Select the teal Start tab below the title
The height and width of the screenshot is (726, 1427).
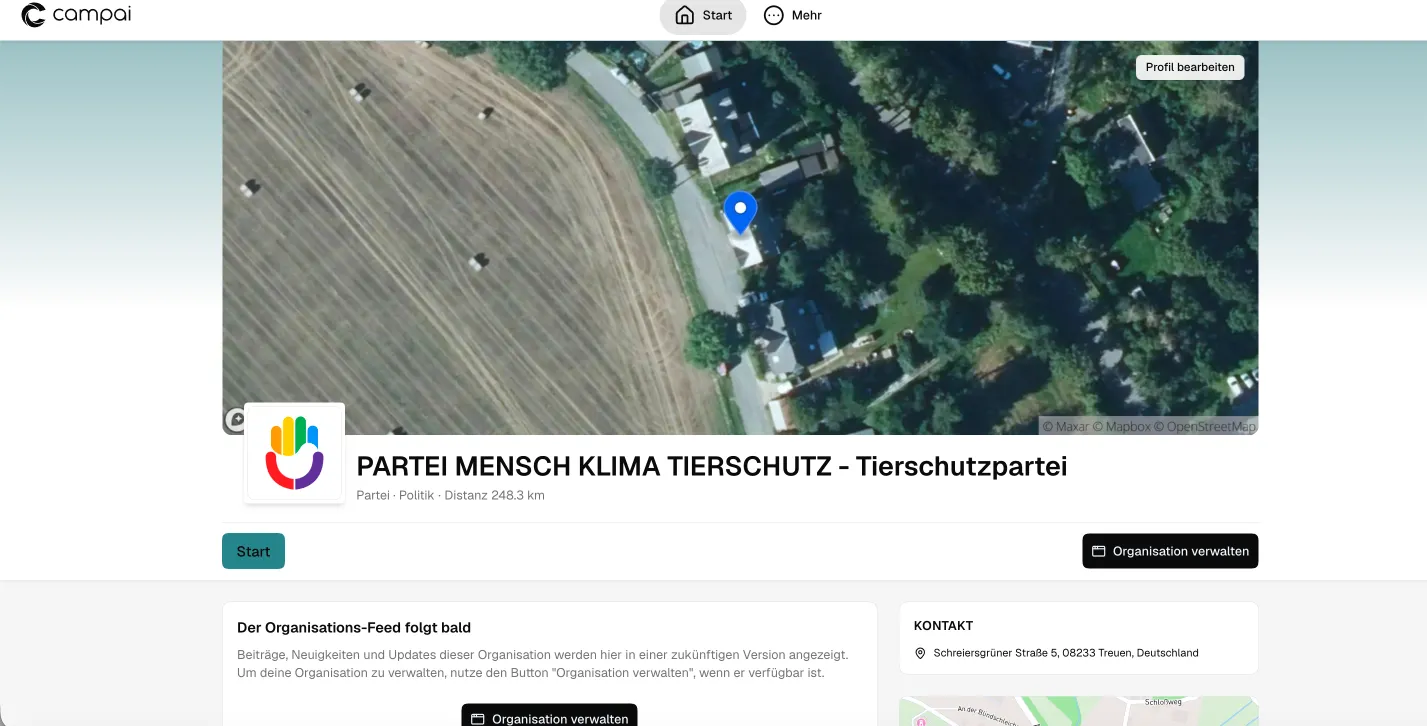(x=253, y=551)
